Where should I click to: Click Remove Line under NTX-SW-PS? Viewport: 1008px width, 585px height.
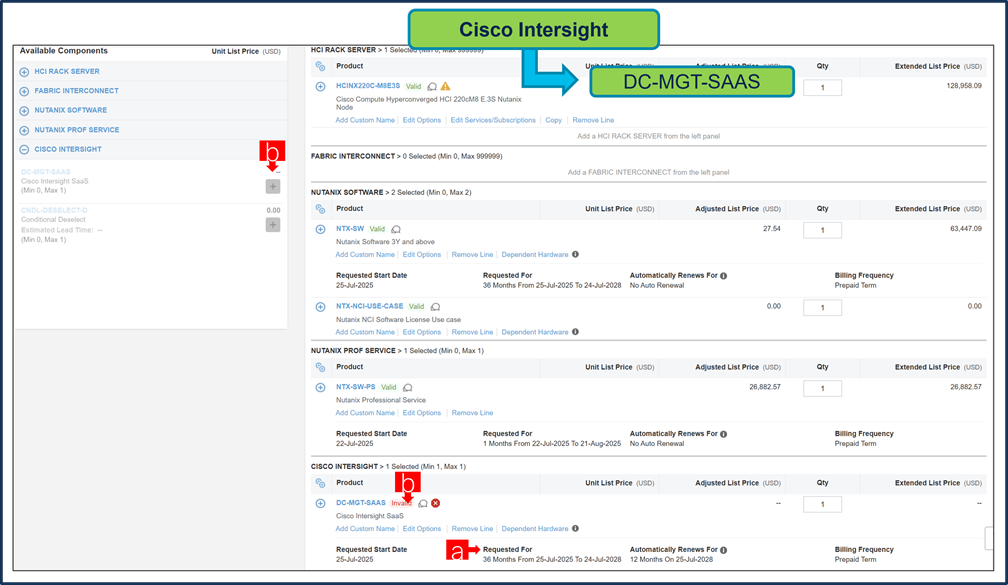472,413
